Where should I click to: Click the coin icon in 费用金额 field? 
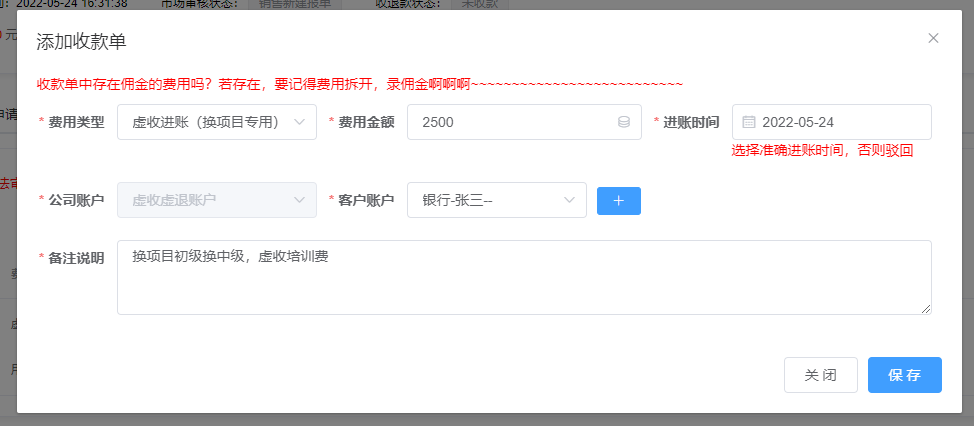point(624,122)
